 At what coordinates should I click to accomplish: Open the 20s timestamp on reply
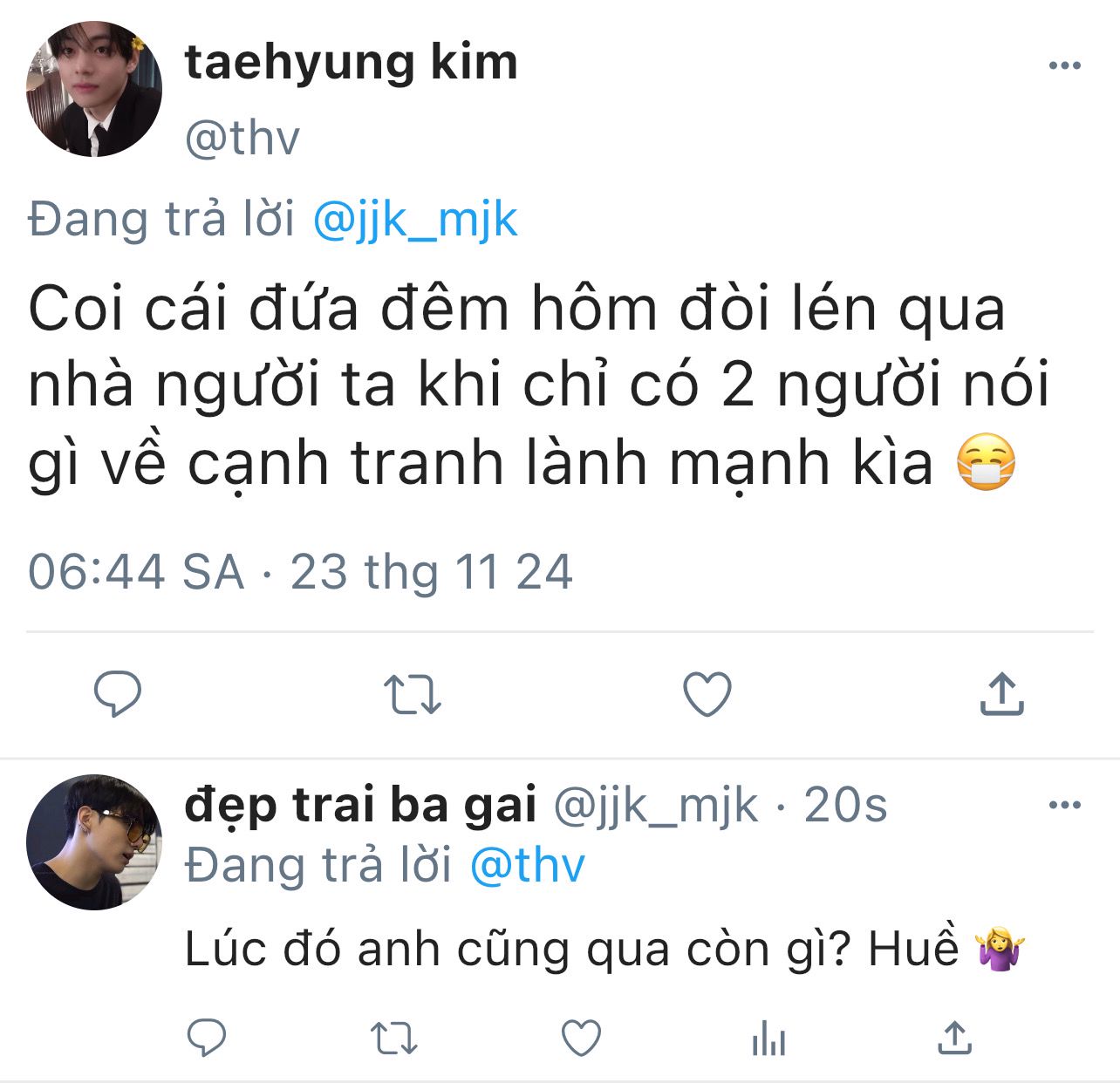pyautogui.click(x=845, y=805)
